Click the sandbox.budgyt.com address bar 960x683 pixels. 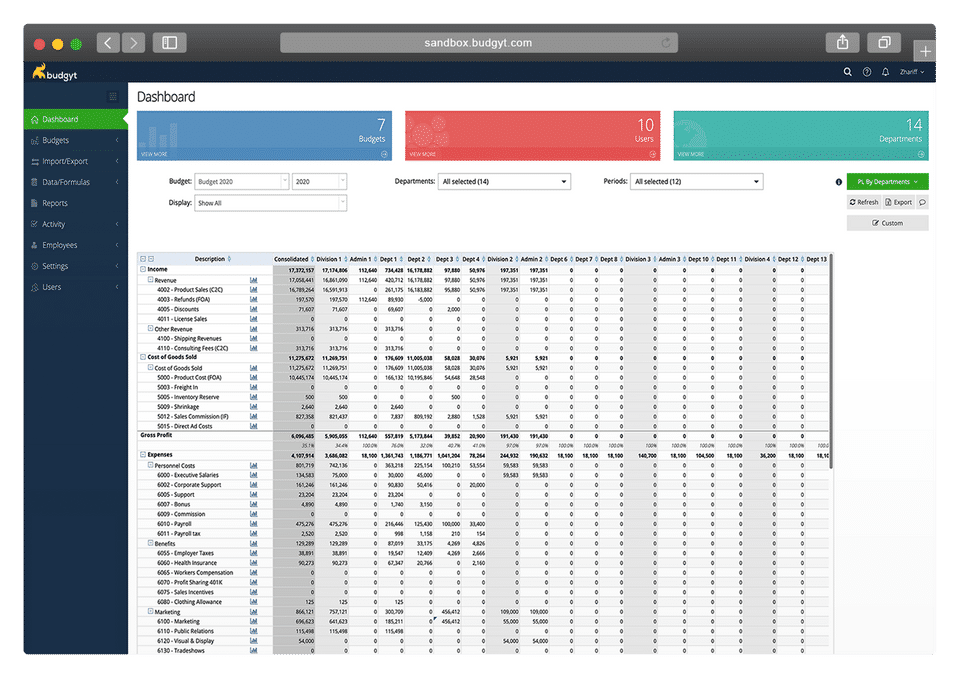(479, 43)
